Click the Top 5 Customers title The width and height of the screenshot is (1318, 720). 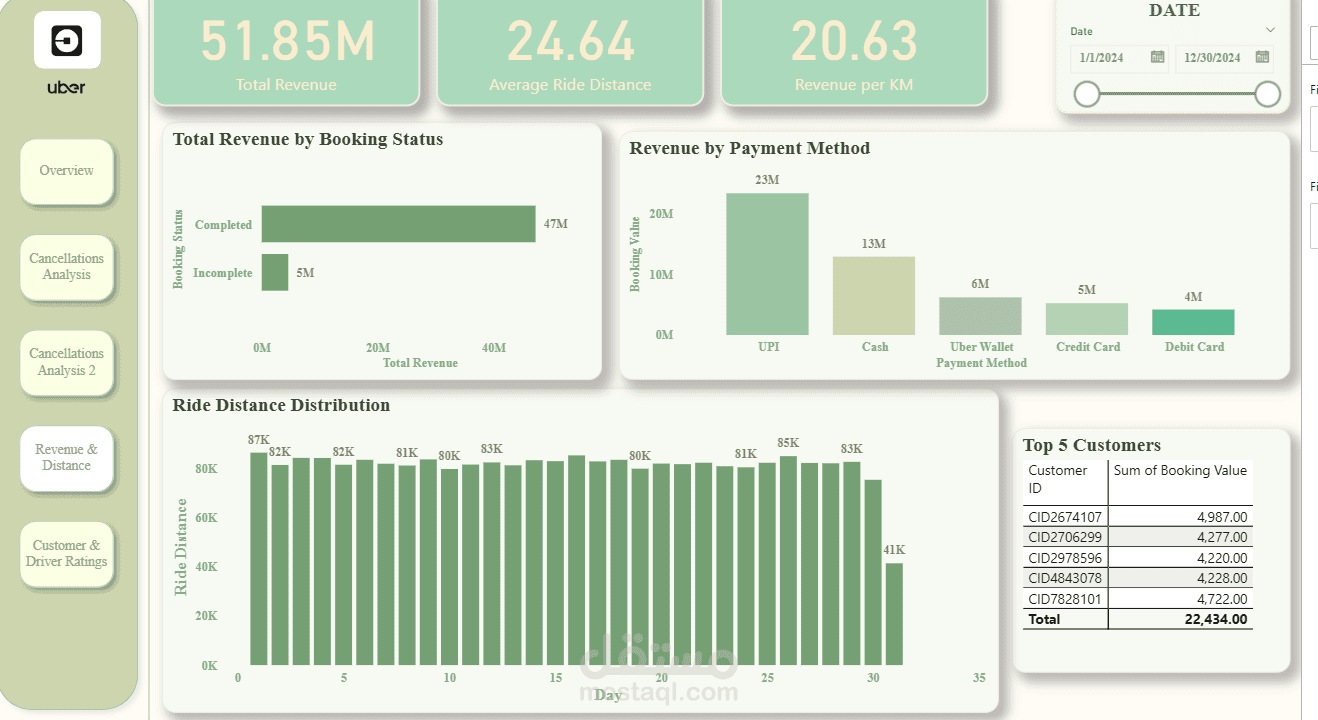[x=1092, y=446]
